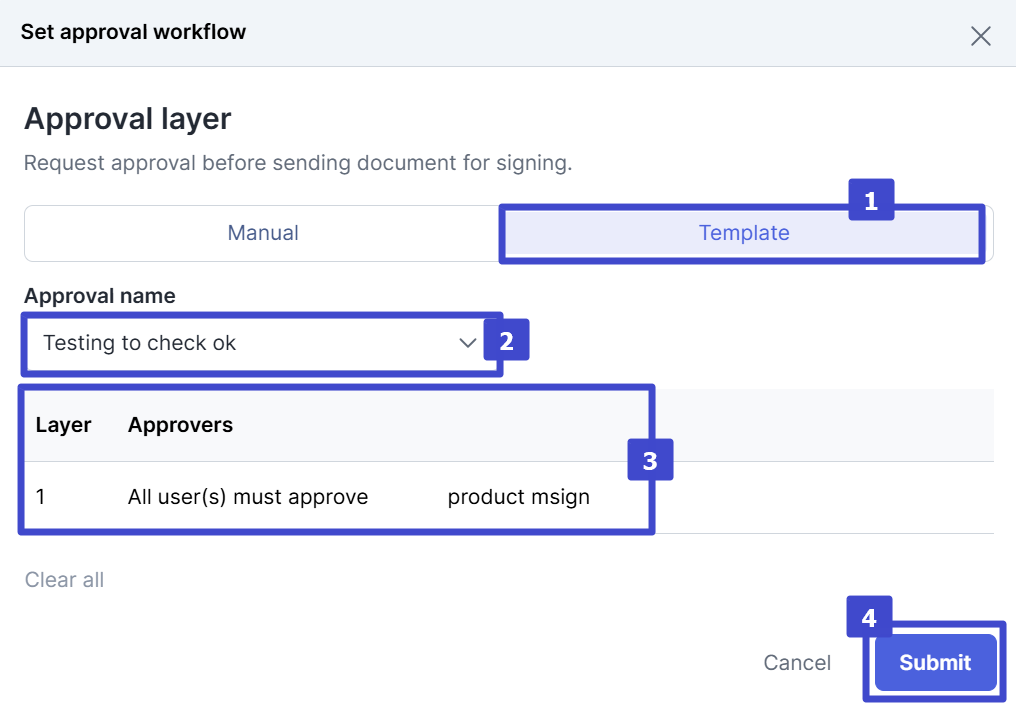Click the numbered badge 3 marker
Screen dimensions: 1016x708
pyautogui.click(x=650, y=460)
